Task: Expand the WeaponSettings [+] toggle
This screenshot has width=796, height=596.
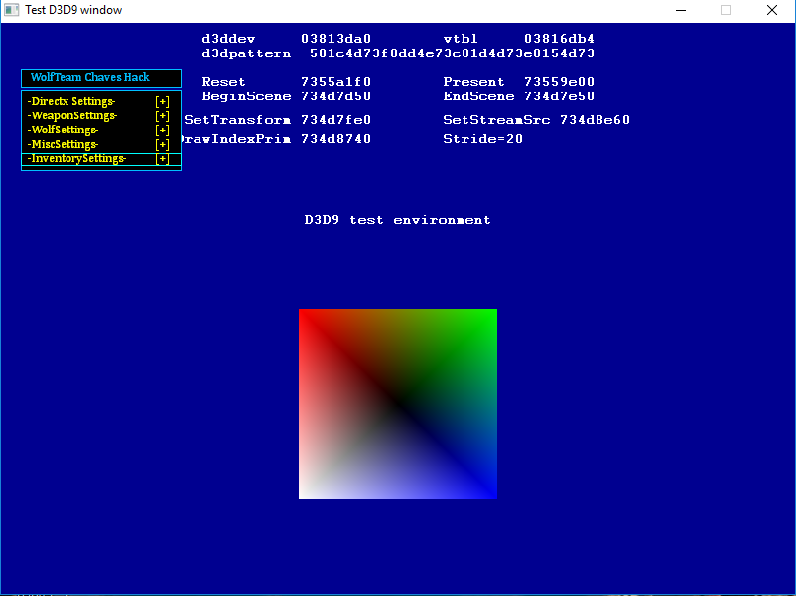Action: pyautogui.click(x=162, y=116)
